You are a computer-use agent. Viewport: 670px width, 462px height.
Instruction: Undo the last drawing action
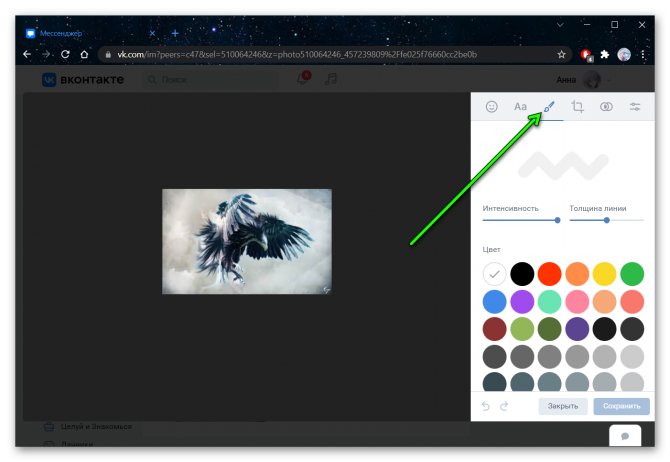point(485,406)
